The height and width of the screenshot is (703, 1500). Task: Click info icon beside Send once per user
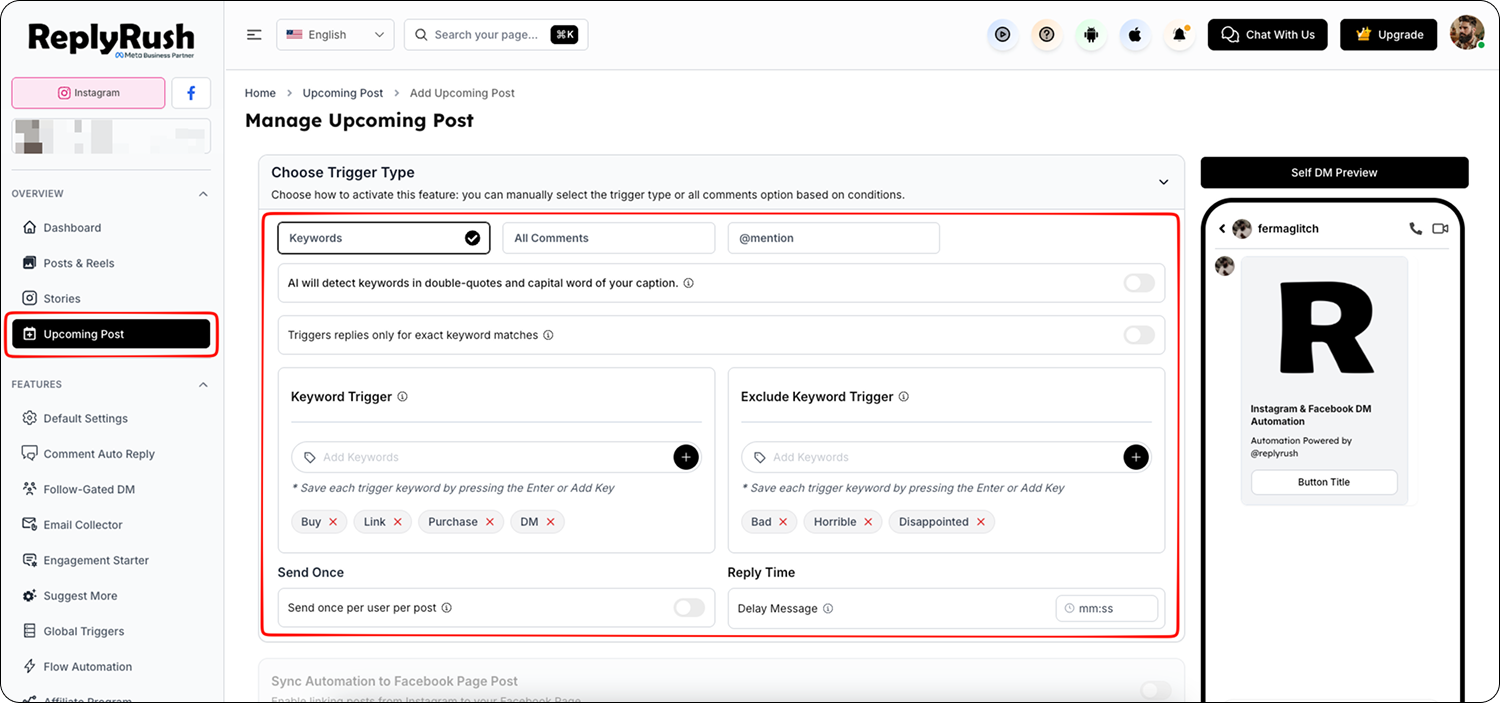pyautogui.click(x=447, y=608)
